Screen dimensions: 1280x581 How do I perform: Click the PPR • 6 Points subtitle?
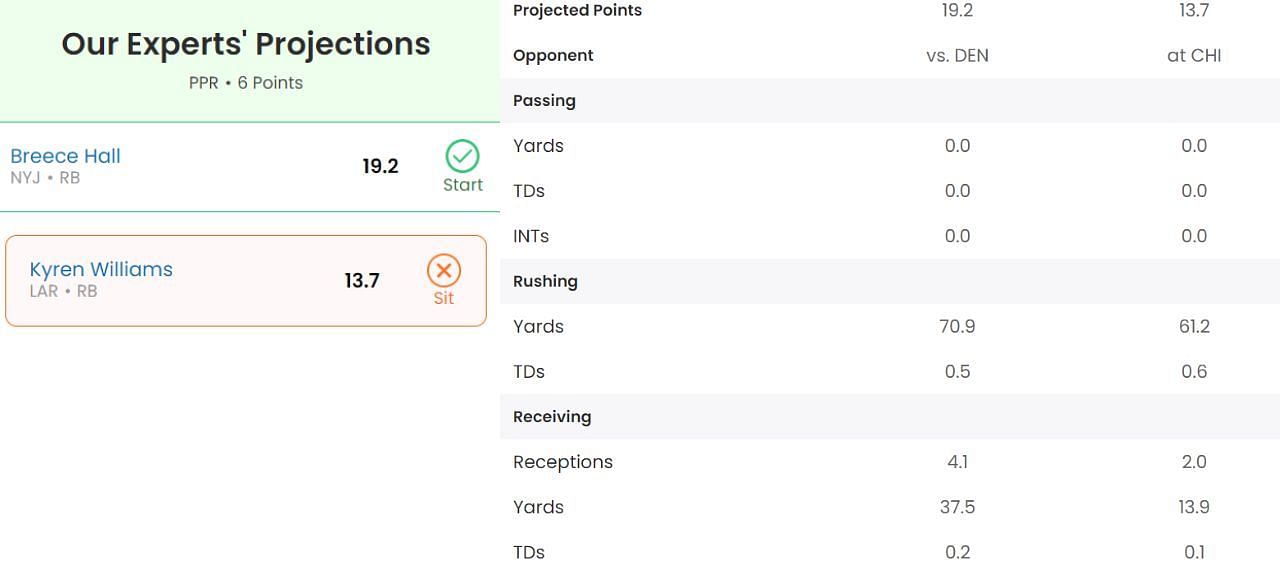pyautogui.click(x=246, y=83)
